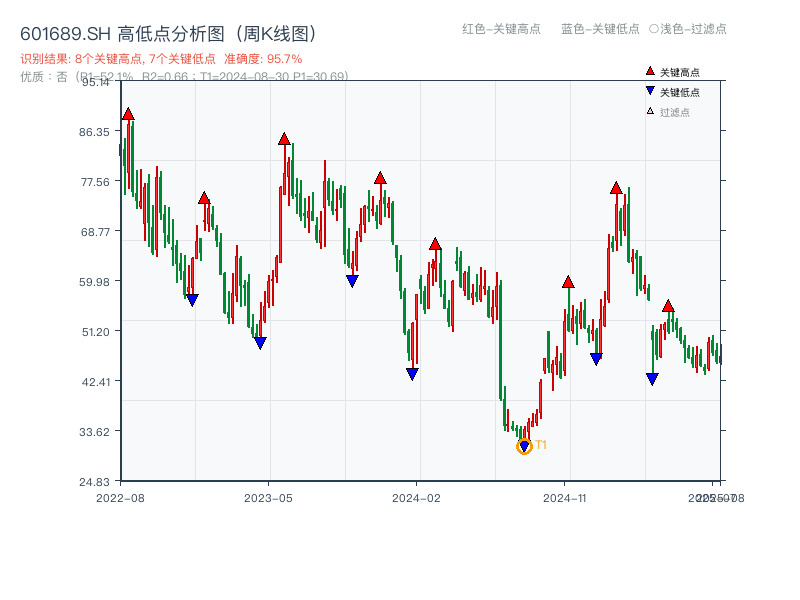
Task: Click the circle icon beside 浅色-过滤点
Action: (652, 28)
